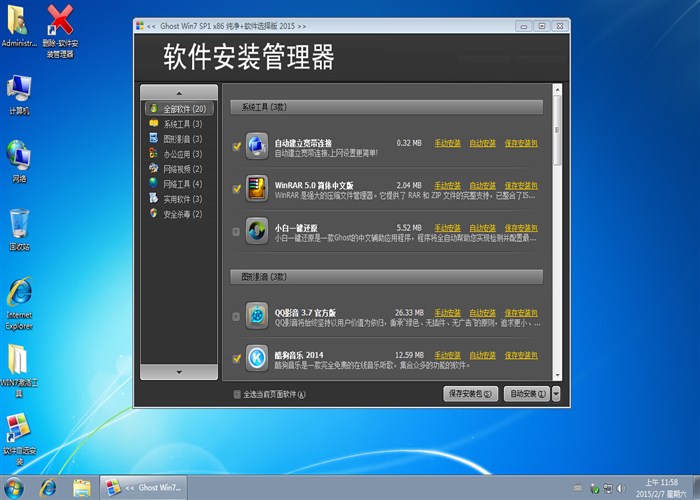Select the 网络视频 (2) category
Screen dimensions: 700x500
coord(179,169)
